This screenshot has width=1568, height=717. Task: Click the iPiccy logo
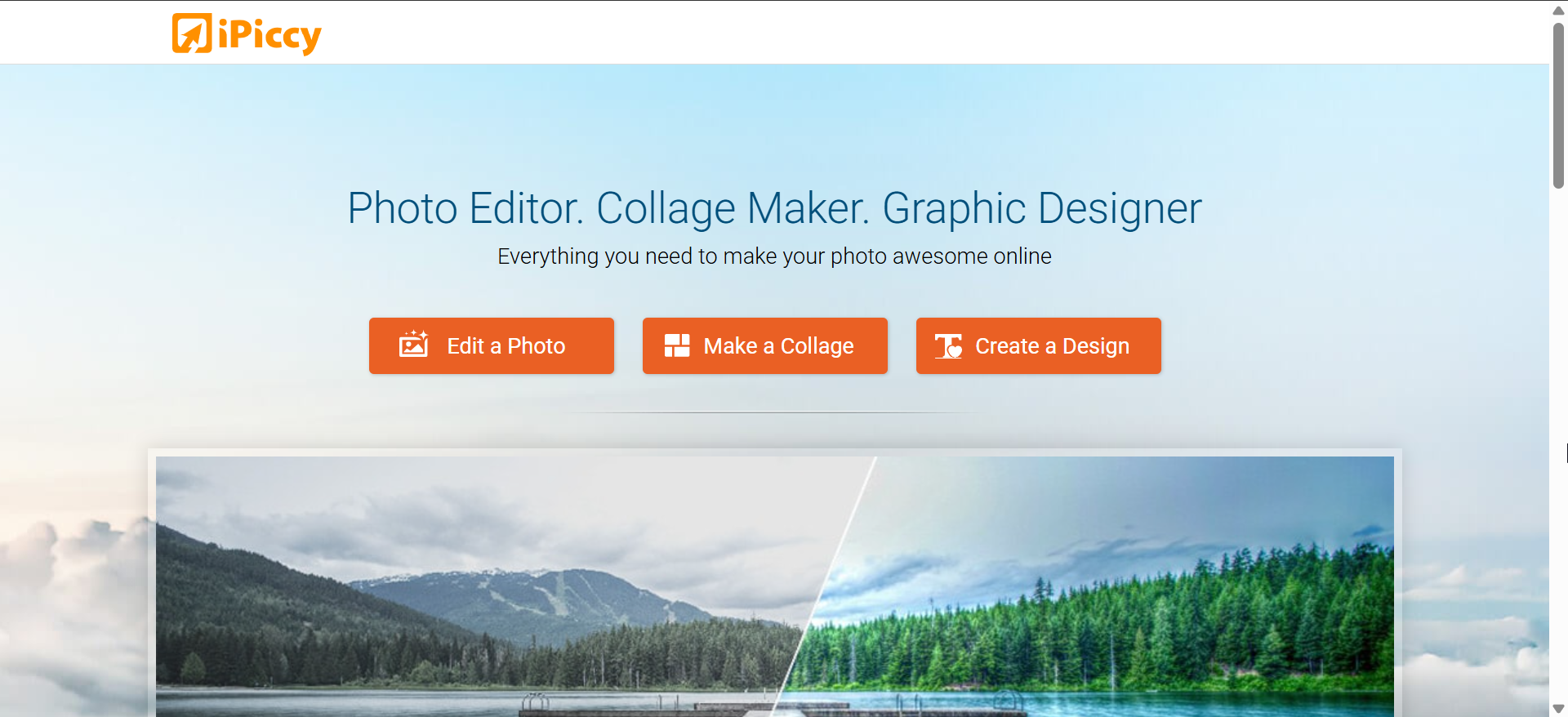coord(247,34)
